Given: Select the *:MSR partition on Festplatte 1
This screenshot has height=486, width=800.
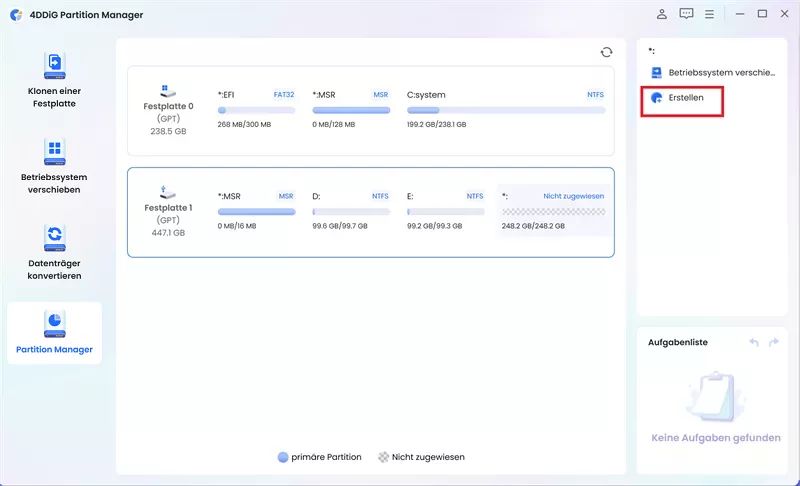Looking at the screenshot, I should [256, 211].
